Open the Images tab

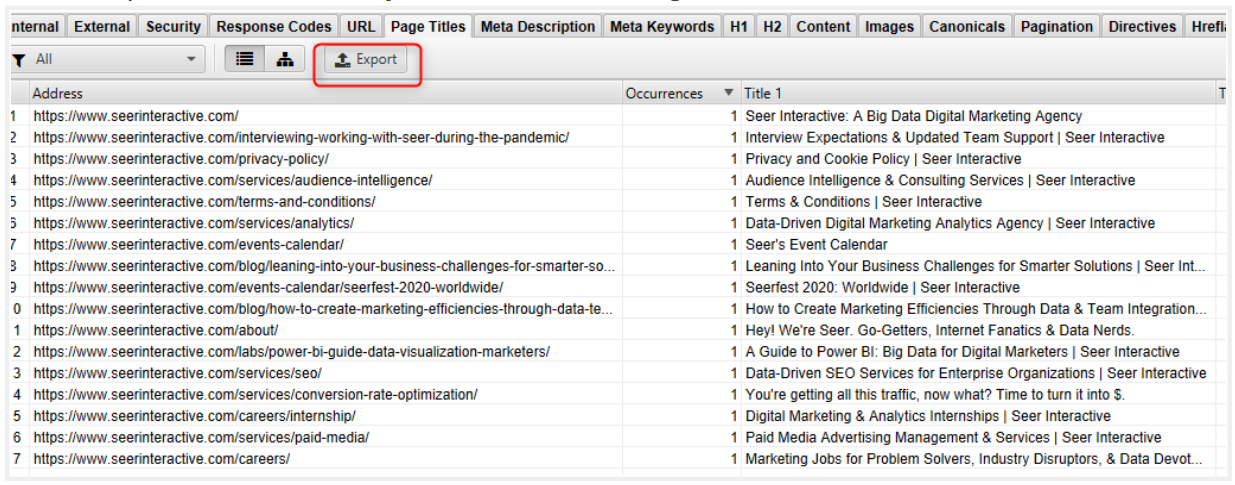(889, 27)
